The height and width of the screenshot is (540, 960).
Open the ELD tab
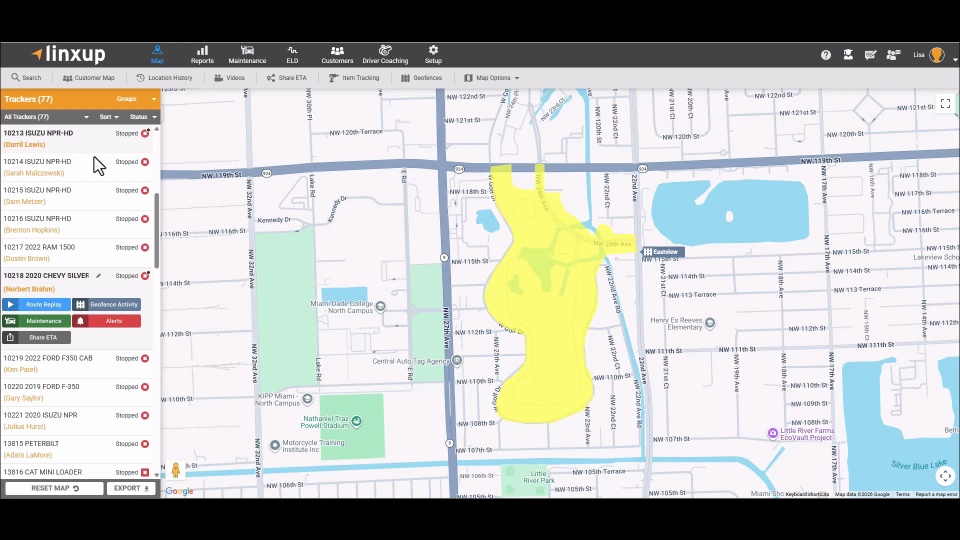click(x=292, y=54)
